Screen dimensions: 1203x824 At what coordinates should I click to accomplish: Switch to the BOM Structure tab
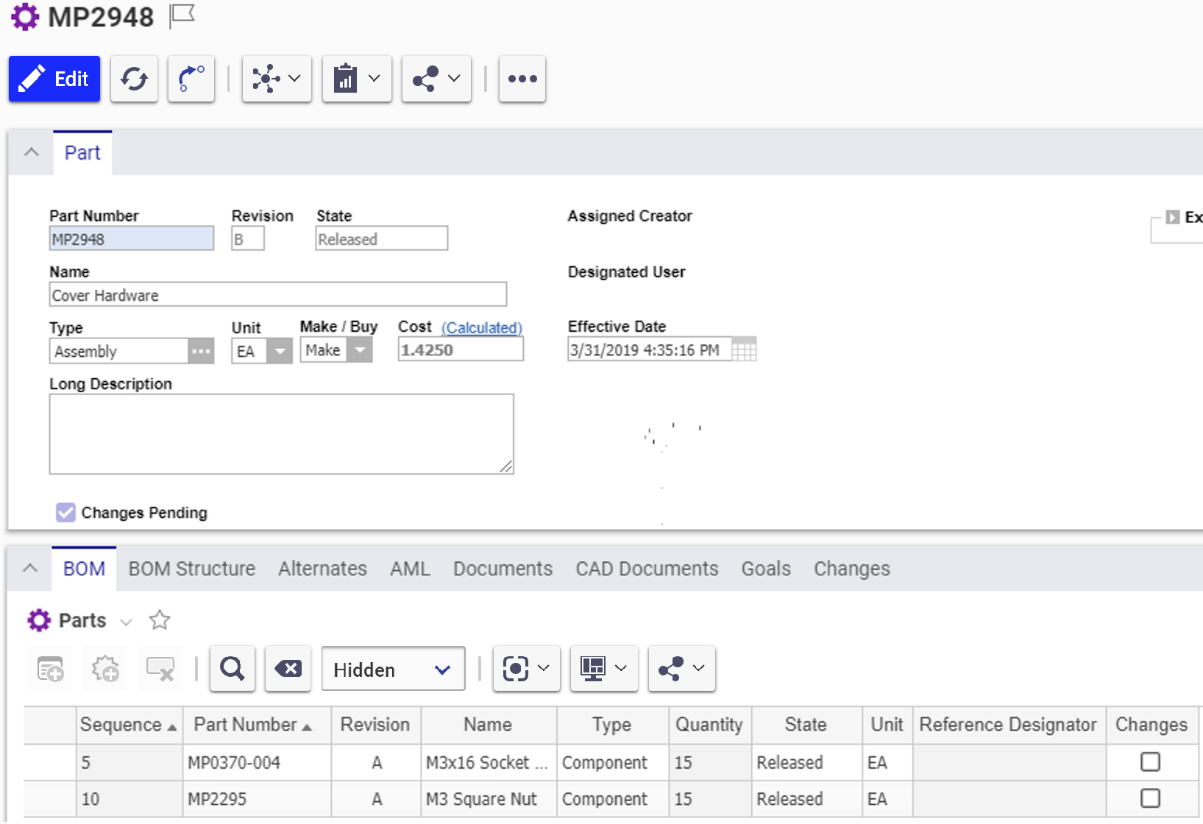coord(192,568)
